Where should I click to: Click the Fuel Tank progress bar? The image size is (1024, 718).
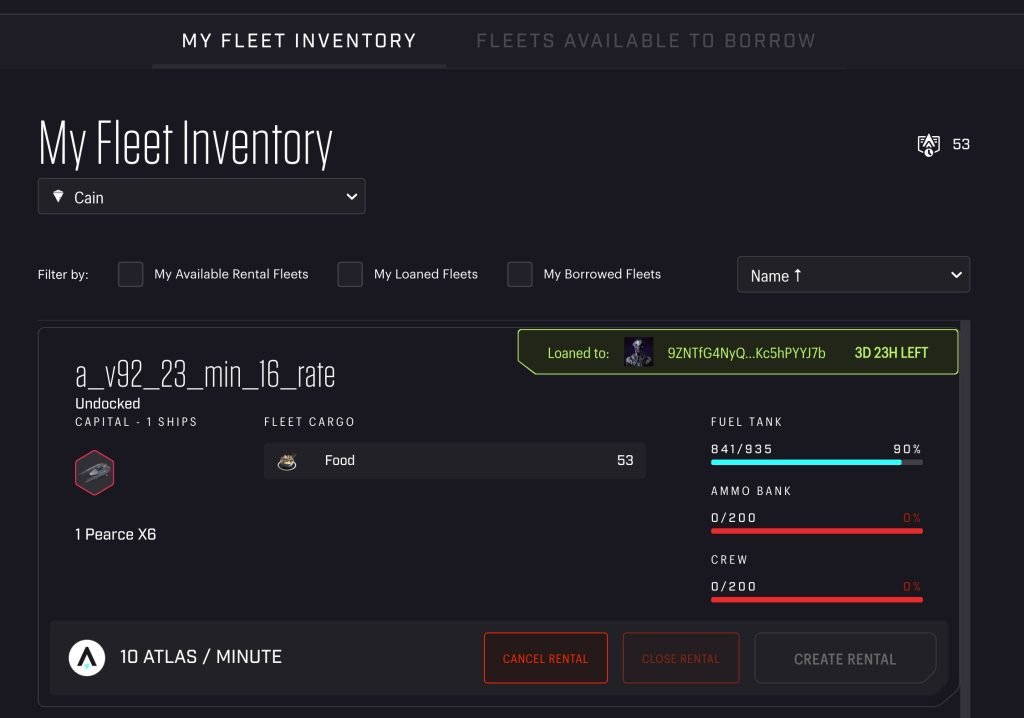pyautogui.click(x=816, y=462)
